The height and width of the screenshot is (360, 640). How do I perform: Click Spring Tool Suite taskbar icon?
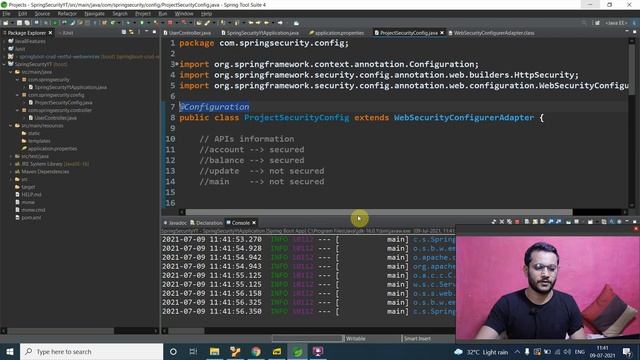(298, 351)
